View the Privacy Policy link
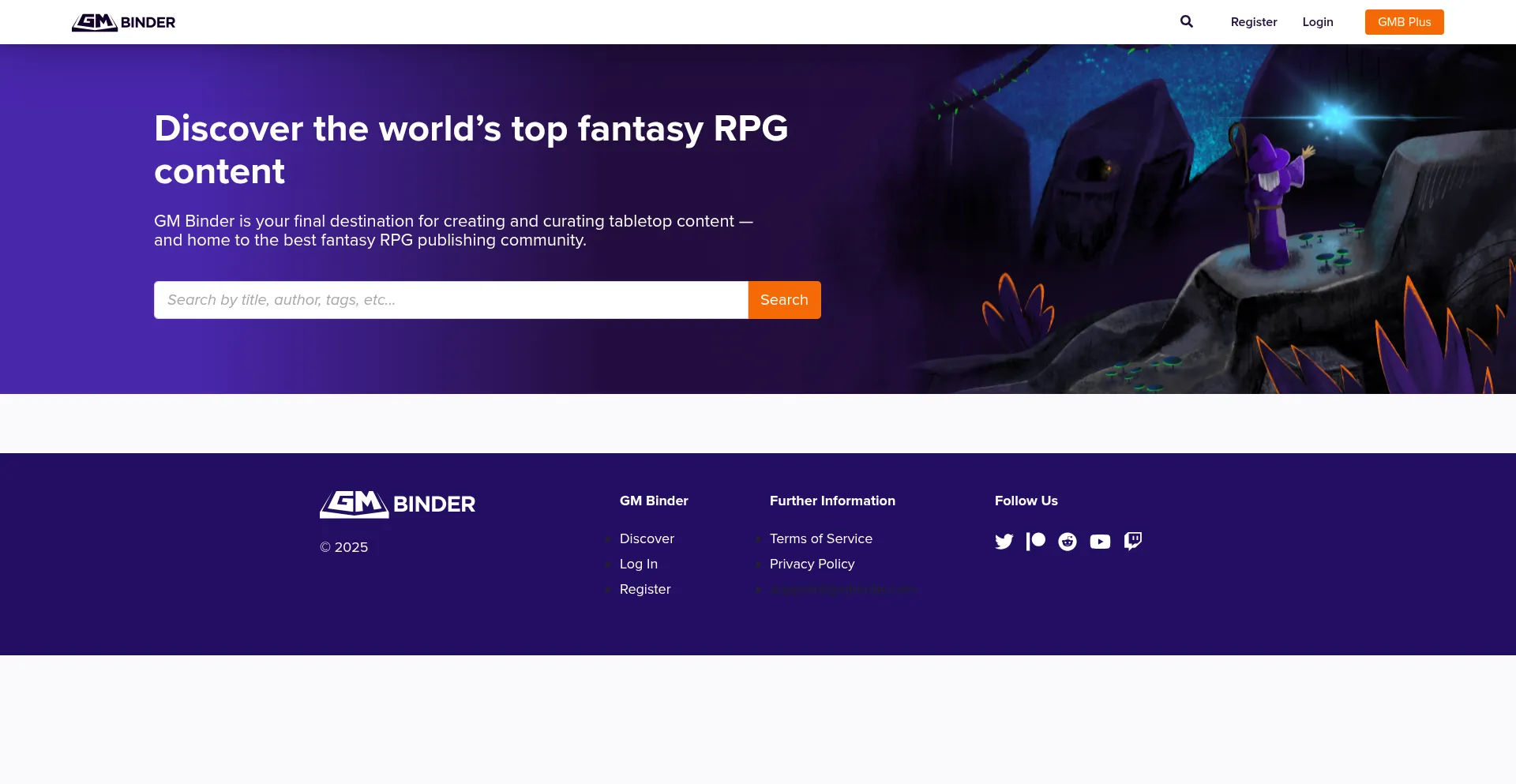This screenshot has height=784, width=1516. (812, 564)
